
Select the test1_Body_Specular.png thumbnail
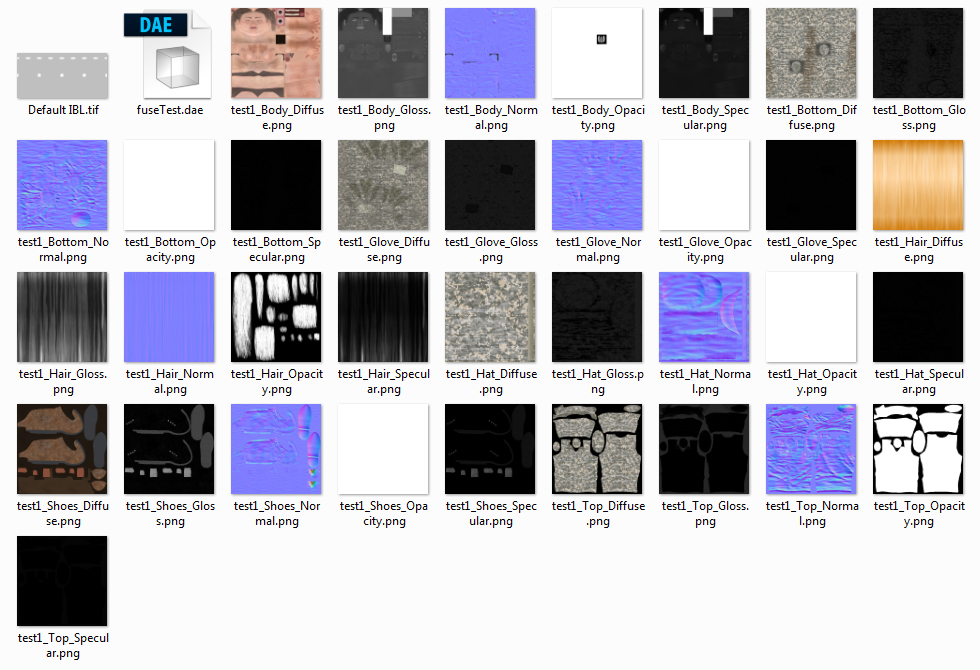point(704,53)
